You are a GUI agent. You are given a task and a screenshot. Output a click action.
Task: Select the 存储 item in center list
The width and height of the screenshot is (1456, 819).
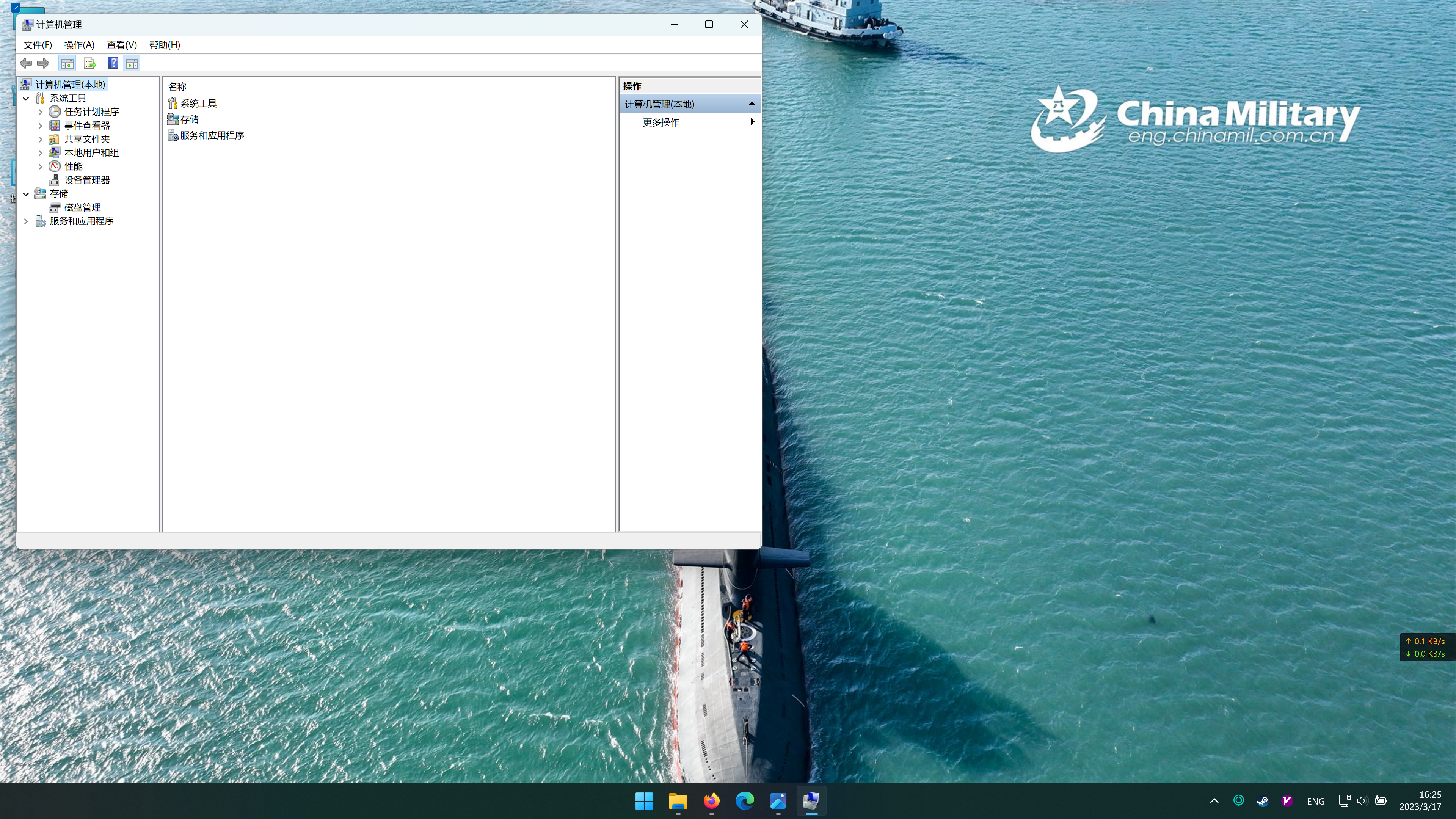(189, 119)
